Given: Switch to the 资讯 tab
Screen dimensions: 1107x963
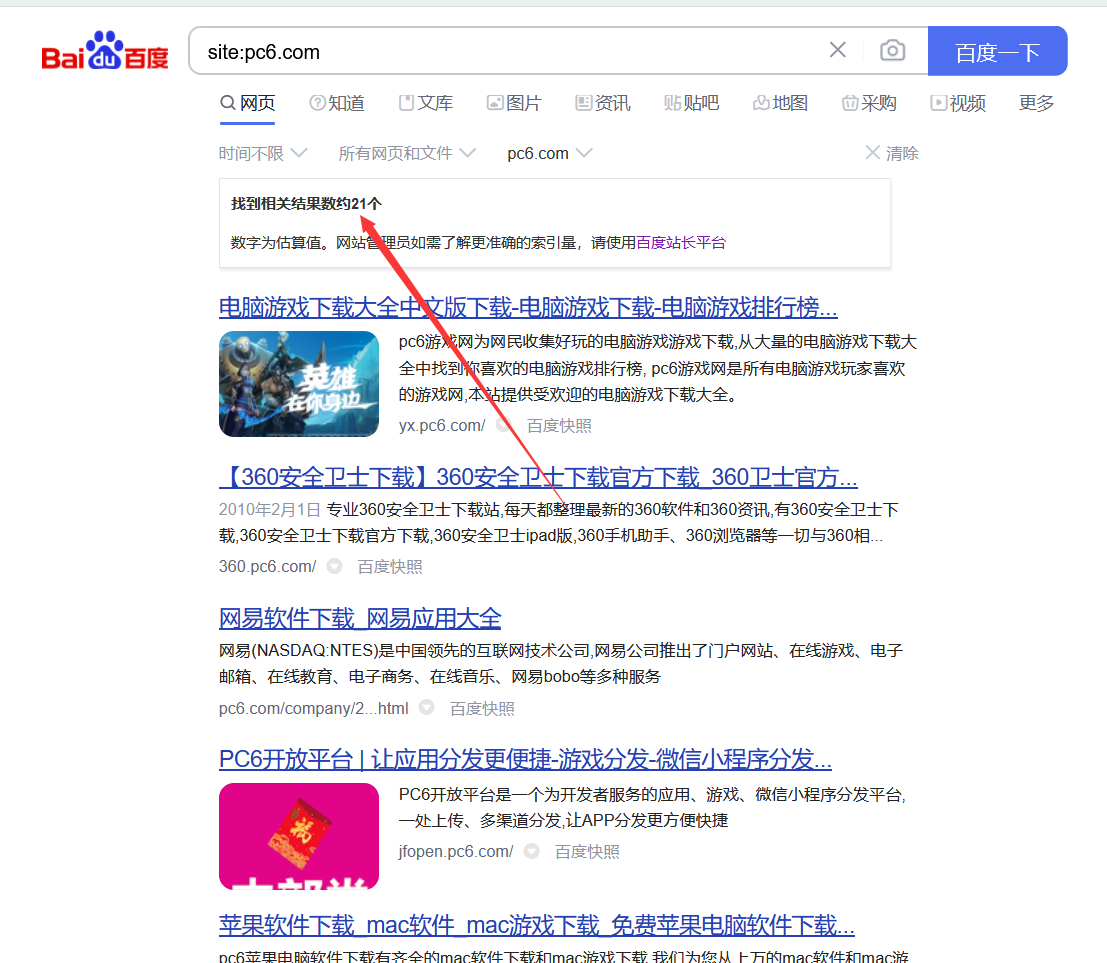Looking at the screenshot, I should (603, 103).
